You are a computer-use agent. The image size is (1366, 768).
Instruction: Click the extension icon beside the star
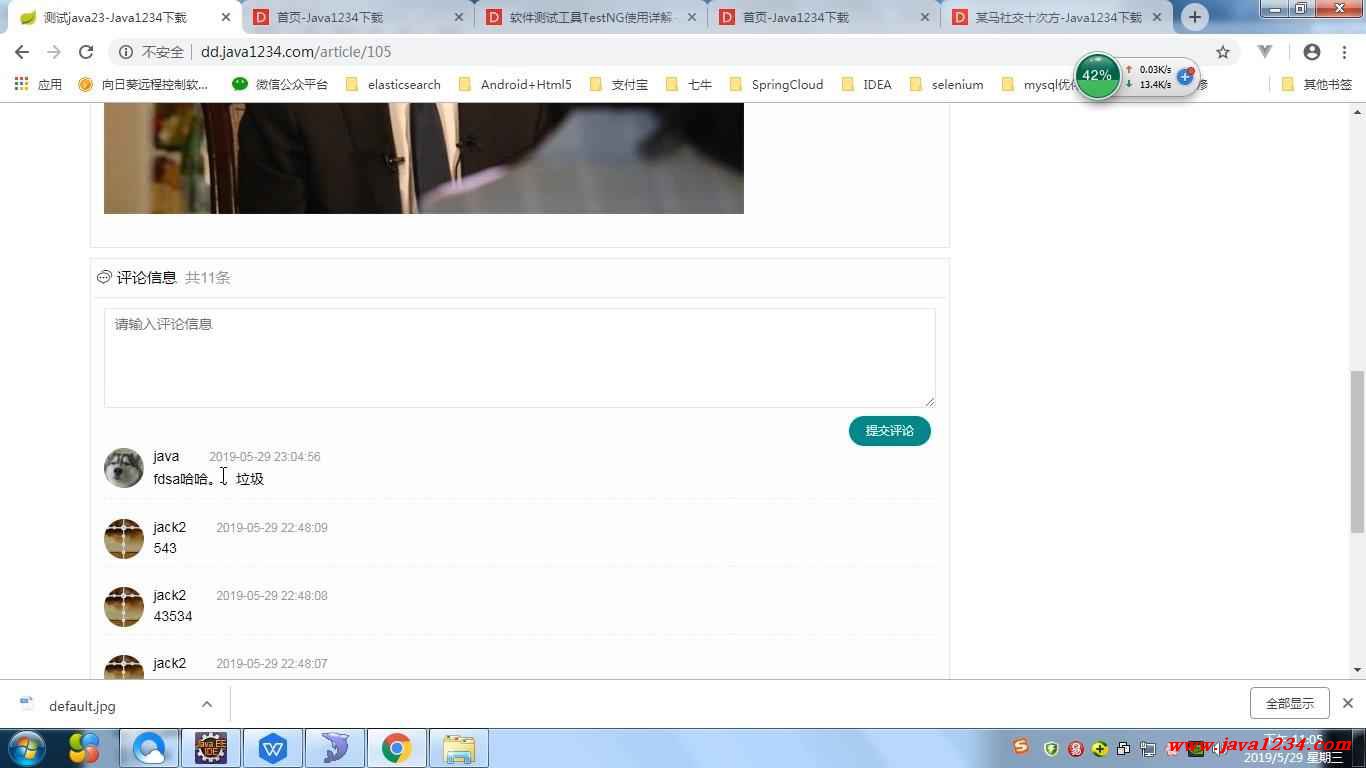click(1265, 52)
